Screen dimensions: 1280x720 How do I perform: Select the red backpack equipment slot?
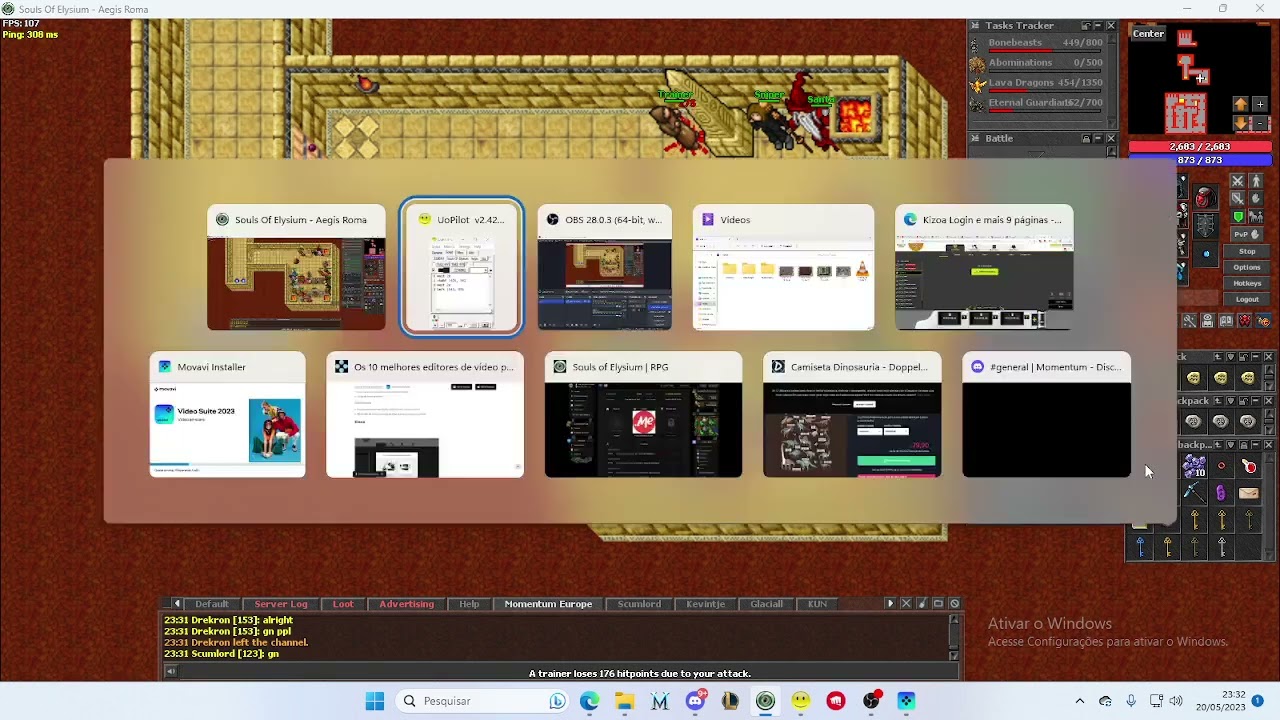click(1205, 196)
